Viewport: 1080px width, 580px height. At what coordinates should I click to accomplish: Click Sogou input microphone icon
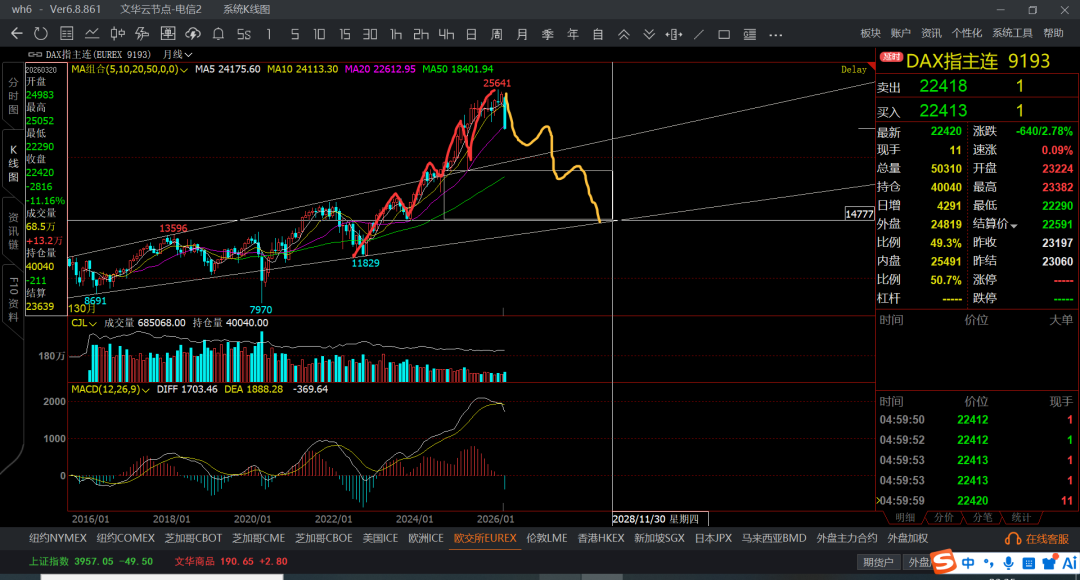[x=1008, y=563]
